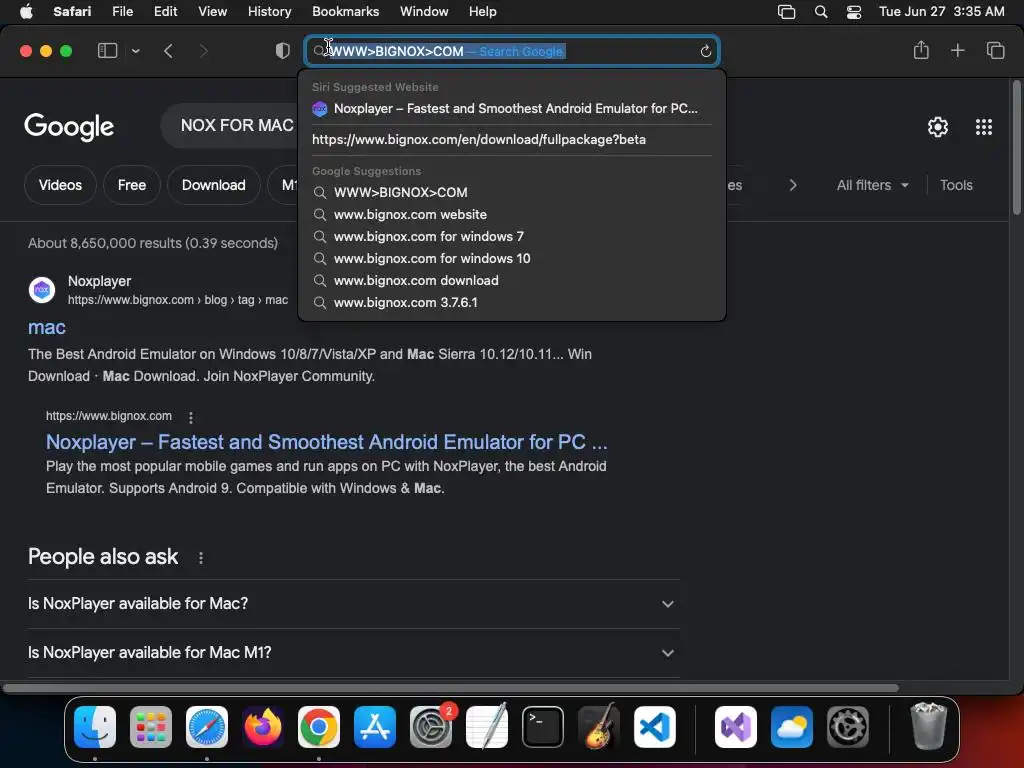Open GarageBand from the Dock
The image size is (1024, 768).
(599, 727)
